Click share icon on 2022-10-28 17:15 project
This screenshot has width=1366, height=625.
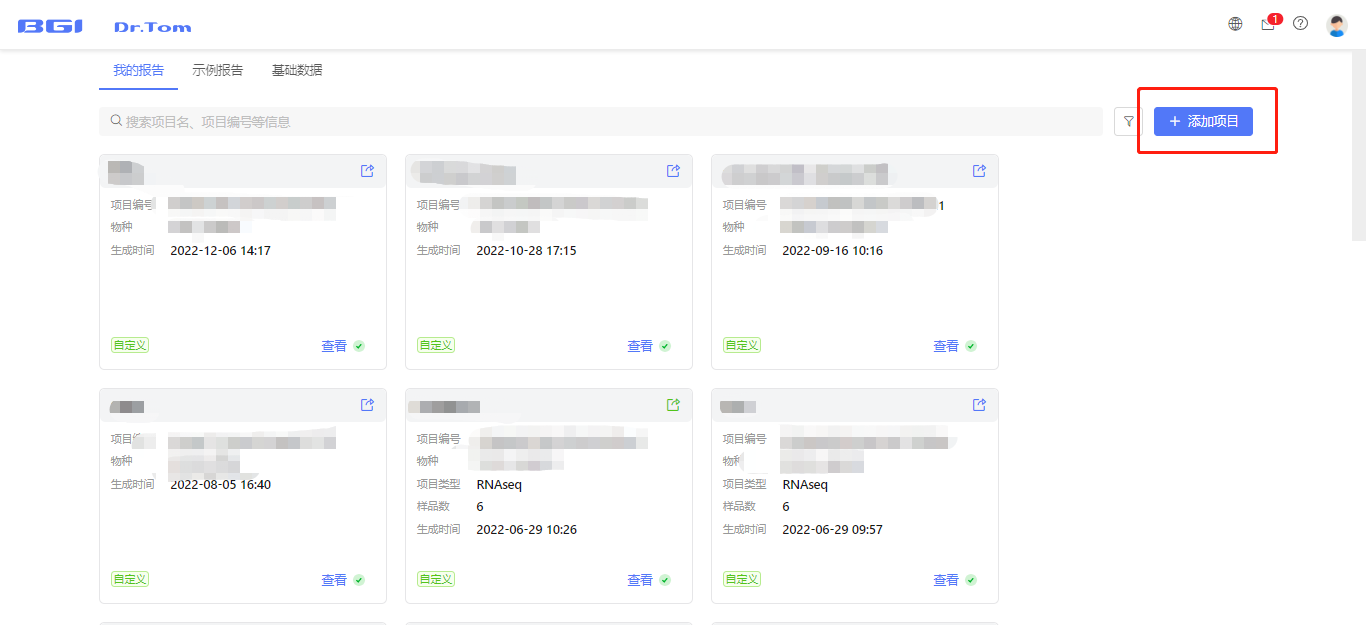tap(673, 171)
